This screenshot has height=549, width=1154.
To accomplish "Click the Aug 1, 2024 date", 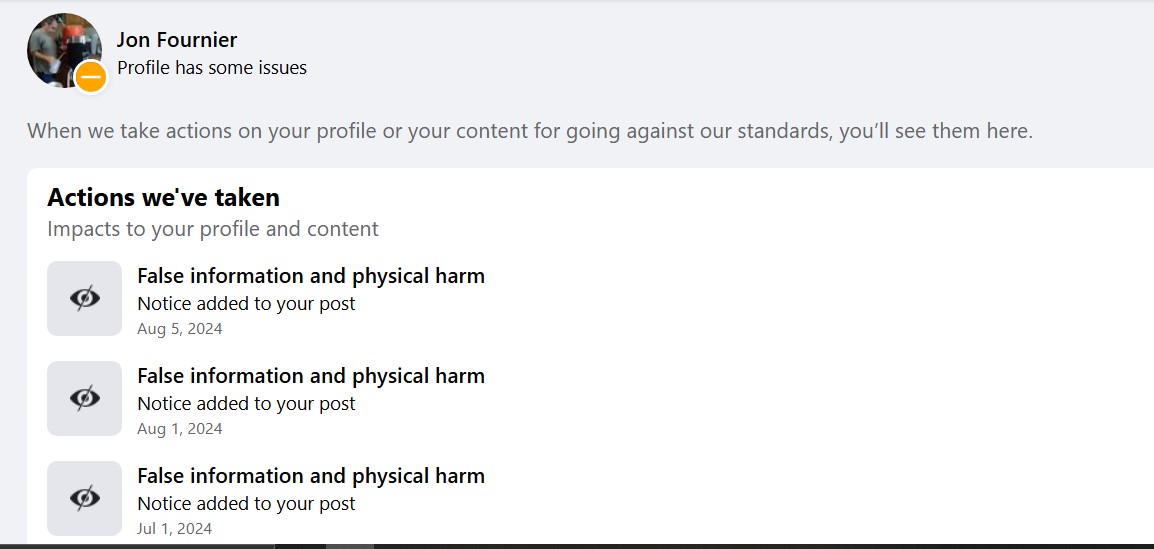I will point(180,429).
